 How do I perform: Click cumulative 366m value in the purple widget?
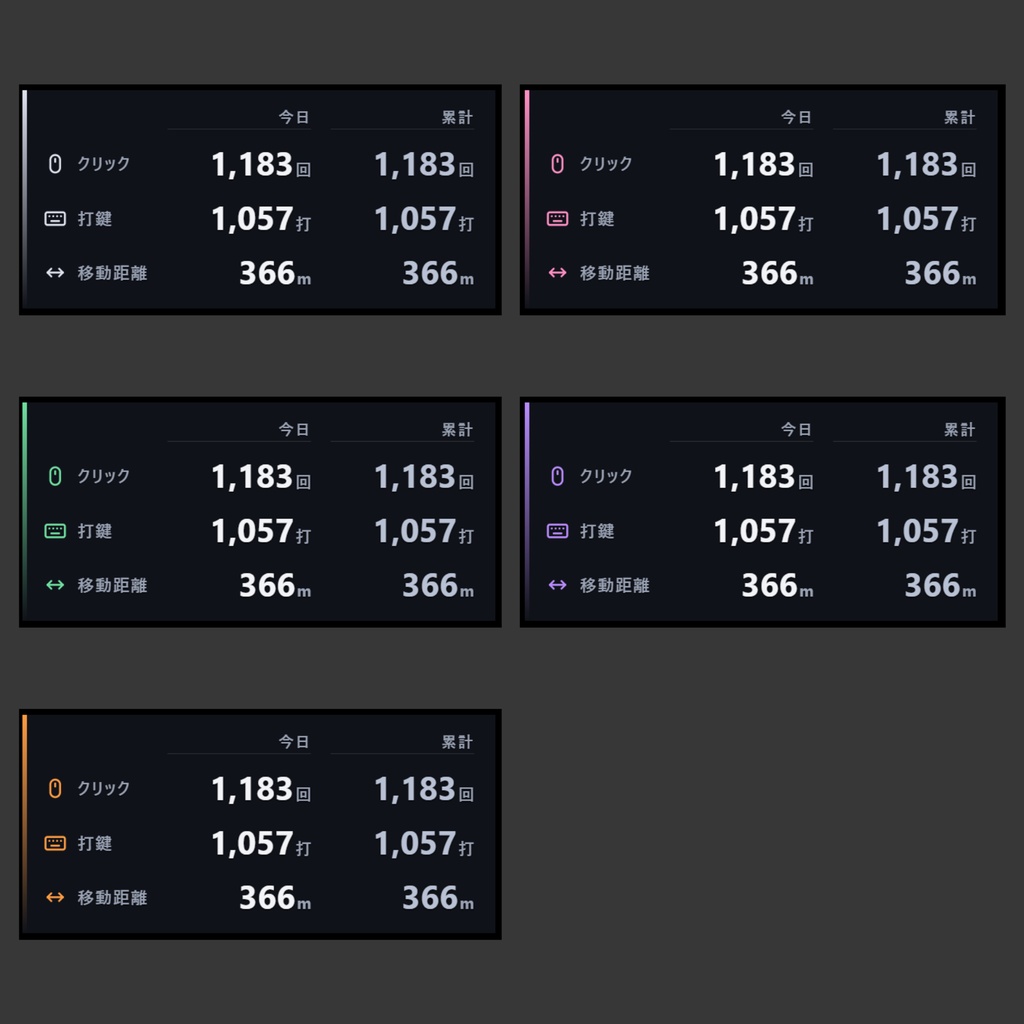click(x=940, y=586)
